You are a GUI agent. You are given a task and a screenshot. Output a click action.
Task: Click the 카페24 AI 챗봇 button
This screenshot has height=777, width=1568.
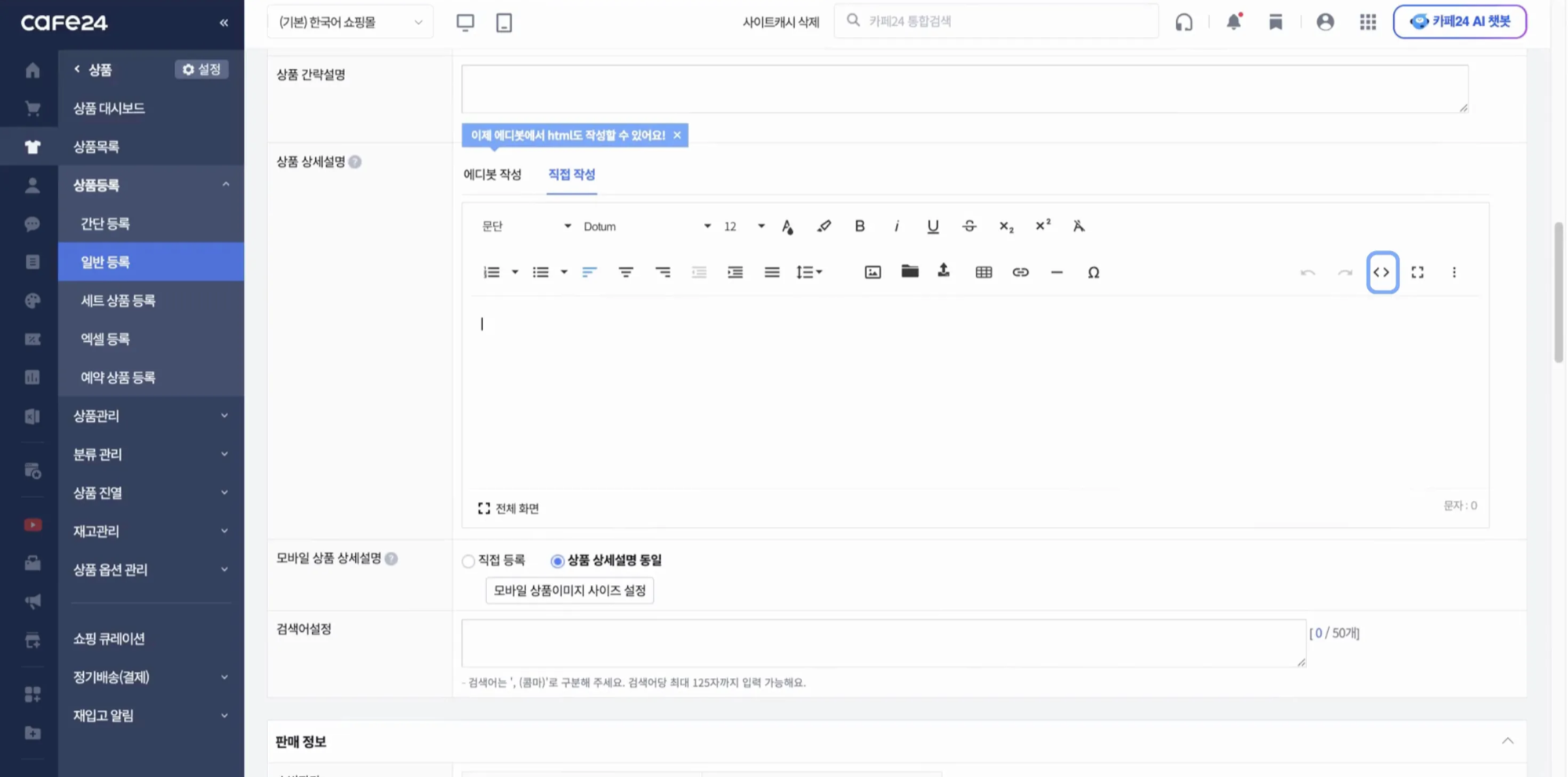[1459, 22]
